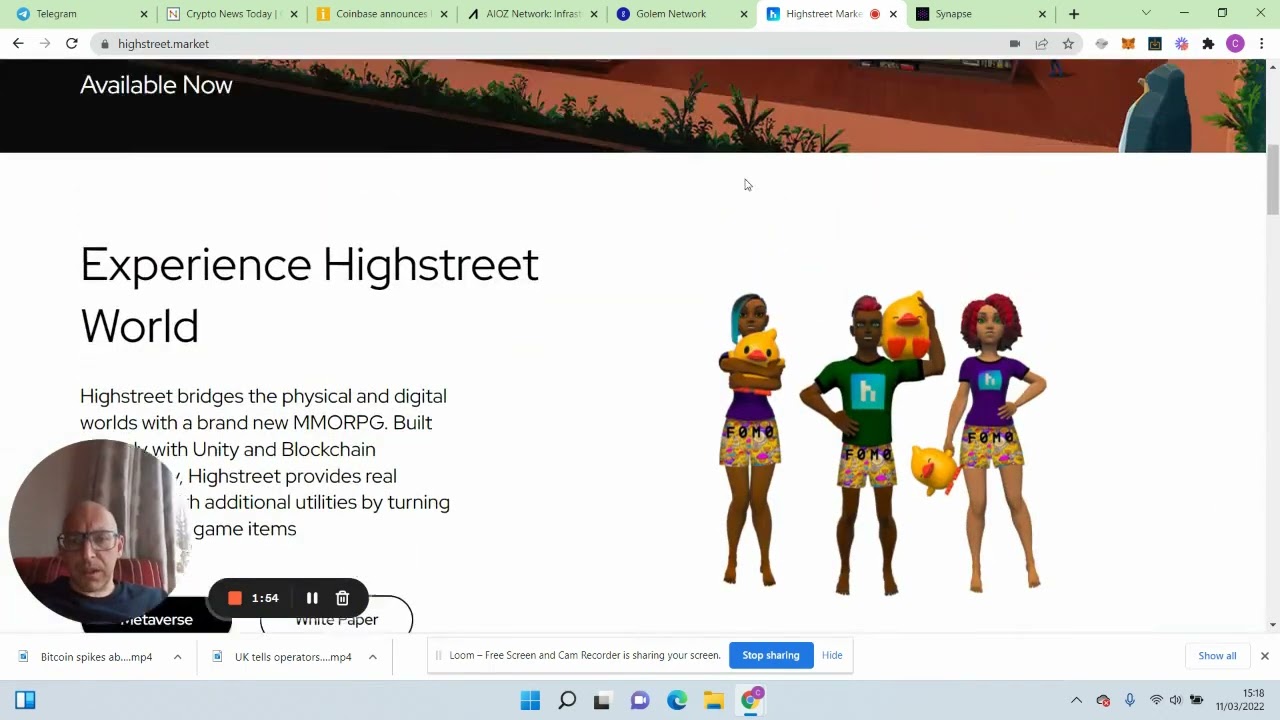
Task: Open Task View on the taskbar
Action: pos(602,700)
